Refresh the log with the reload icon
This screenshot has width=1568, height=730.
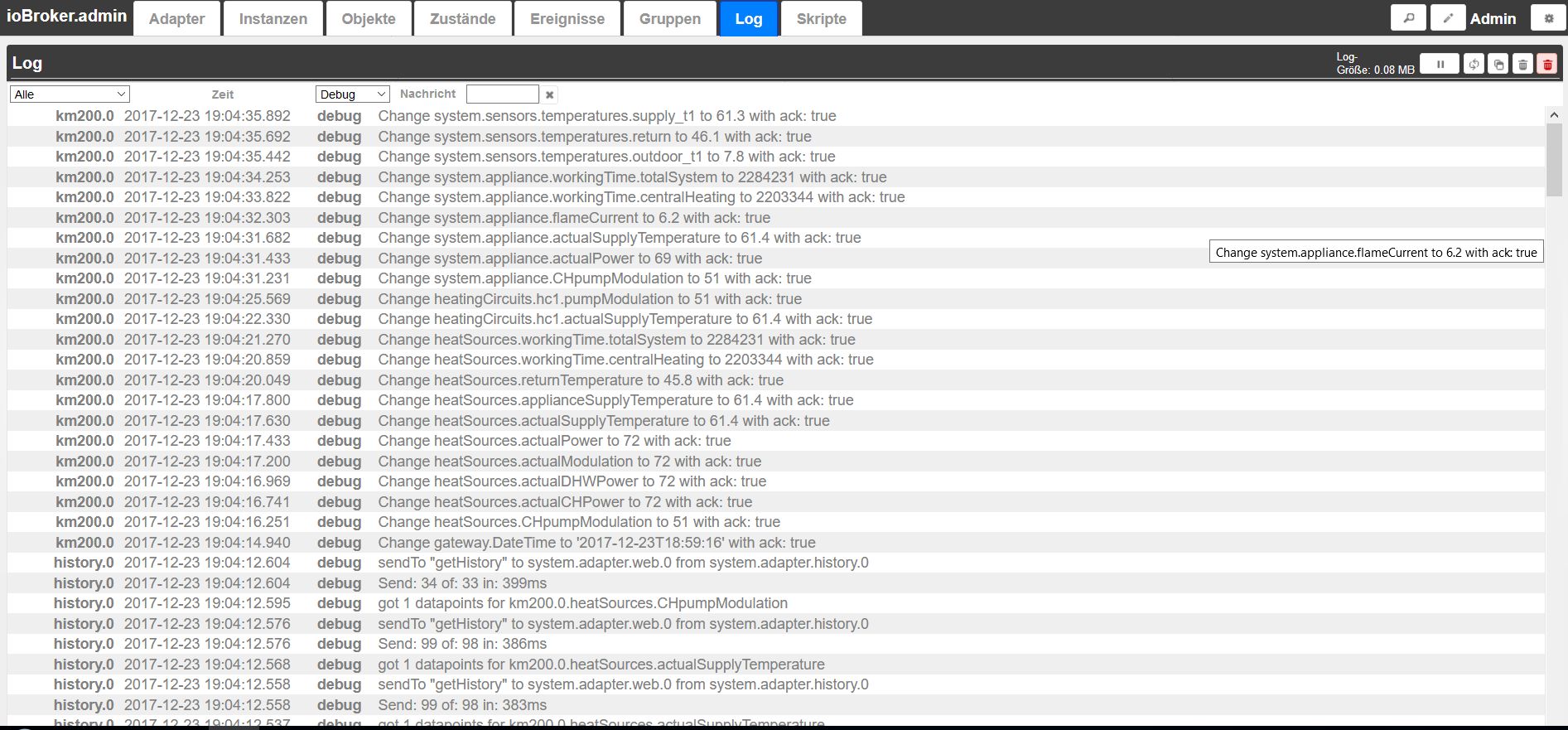[x=1474, y=64]
